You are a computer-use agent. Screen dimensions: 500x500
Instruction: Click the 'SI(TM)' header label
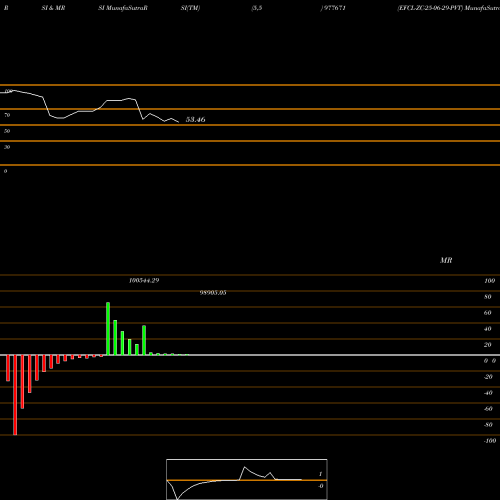[x=190, y=8]
